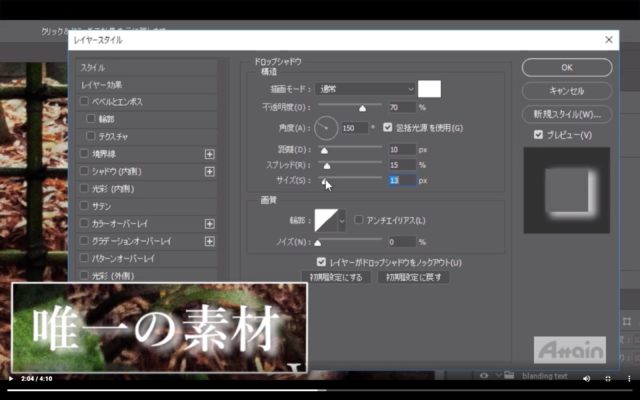This screenshot has width=640, height=400.
Task: Select レイヤー効果 in the left list
Action: click(147, 84)
